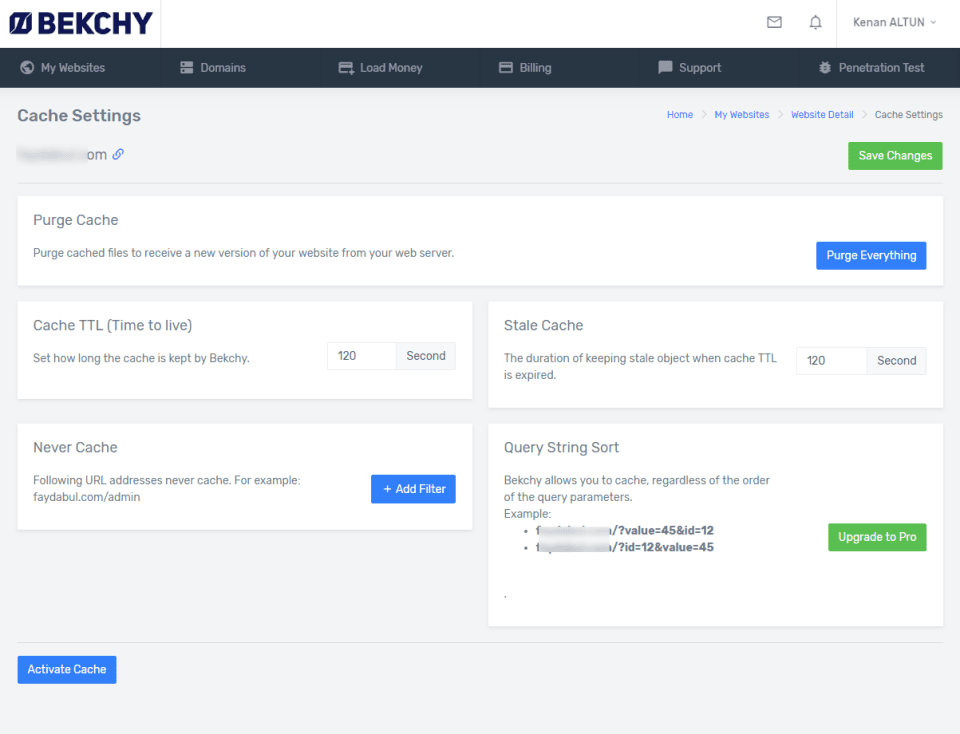Click the bug icon beside Penetration Test
Image resolution: width=960 pixels, height=734 pixels.
tap(825, 67)
